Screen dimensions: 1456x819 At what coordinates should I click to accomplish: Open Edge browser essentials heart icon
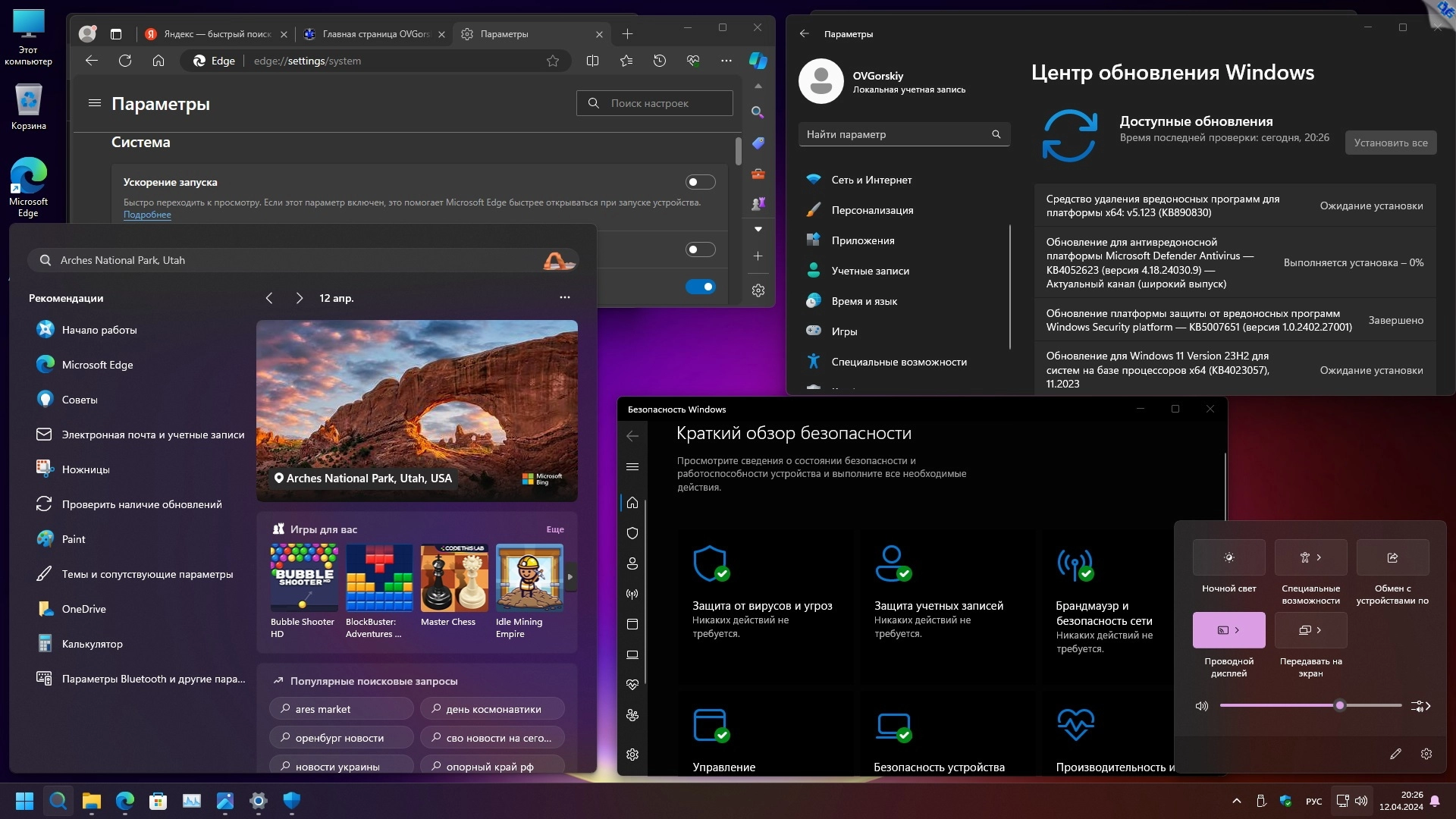pyautogui.click(x=693, y=61)
